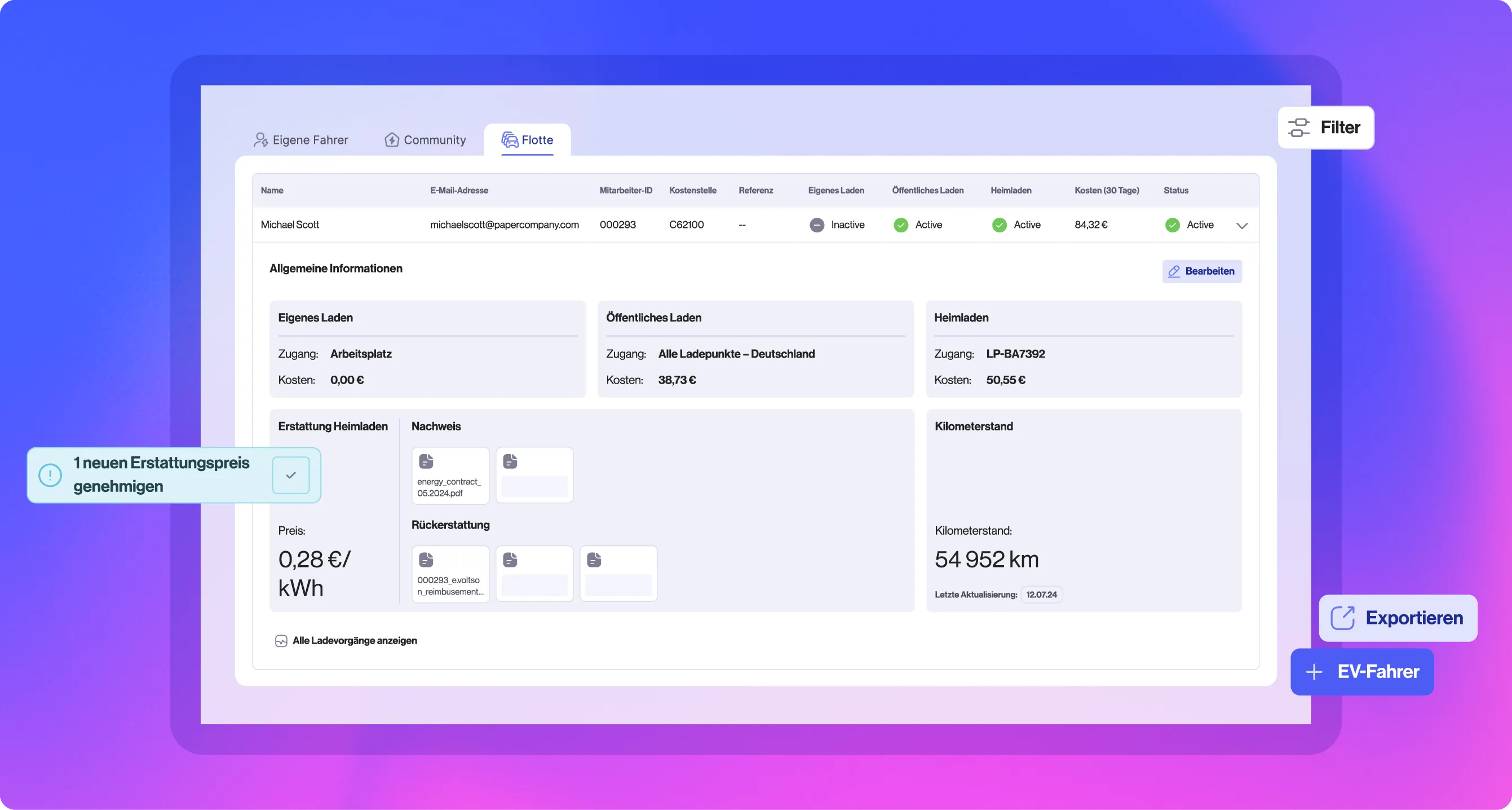
Task: Click the Community lightning icon
Action: click(391, 140)
